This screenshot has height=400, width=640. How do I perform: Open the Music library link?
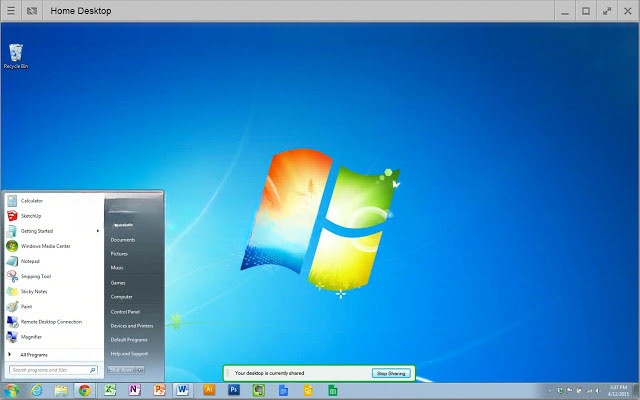(x=117, y=268)
